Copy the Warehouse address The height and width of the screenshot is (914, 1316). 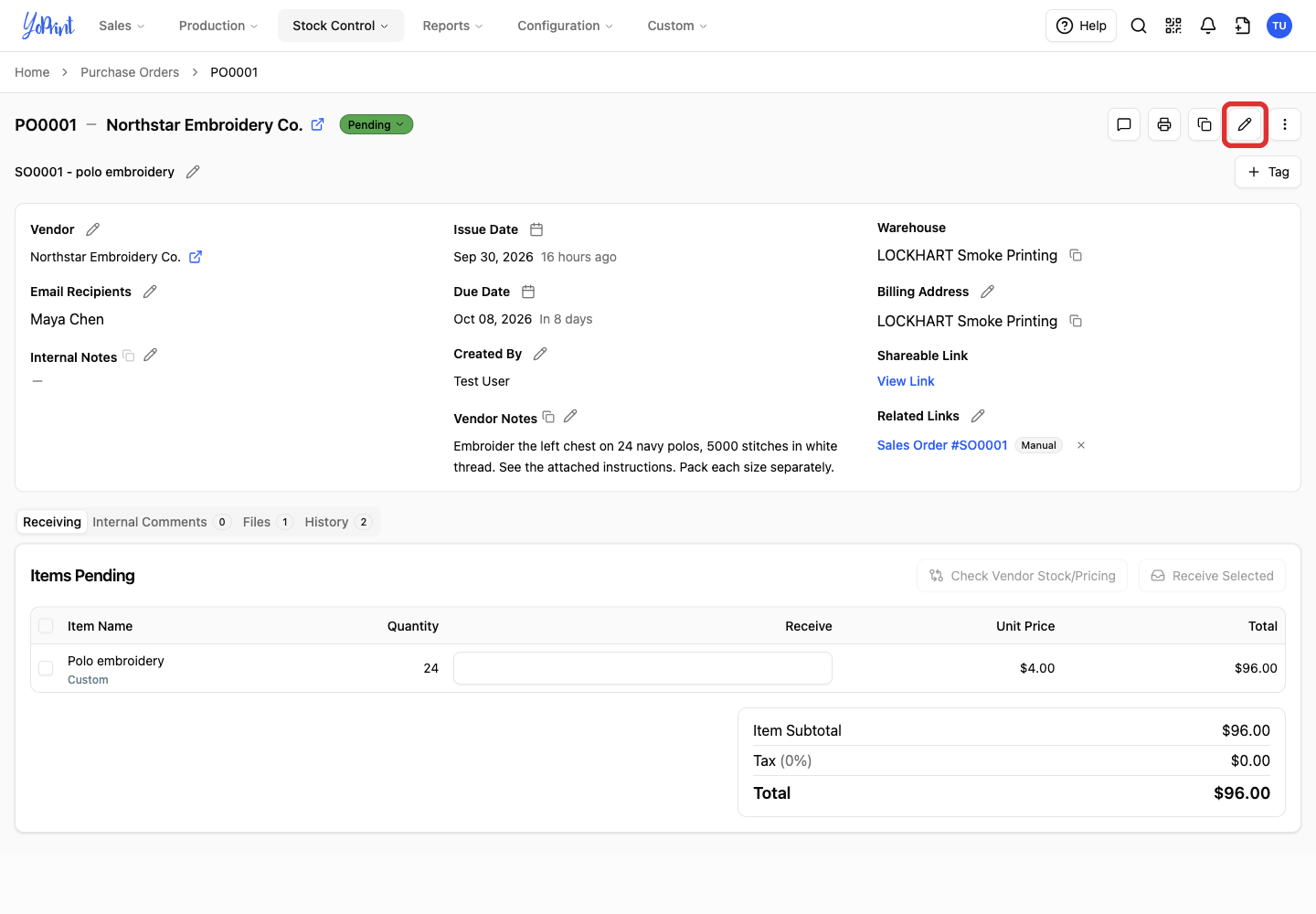(1076, 255)
